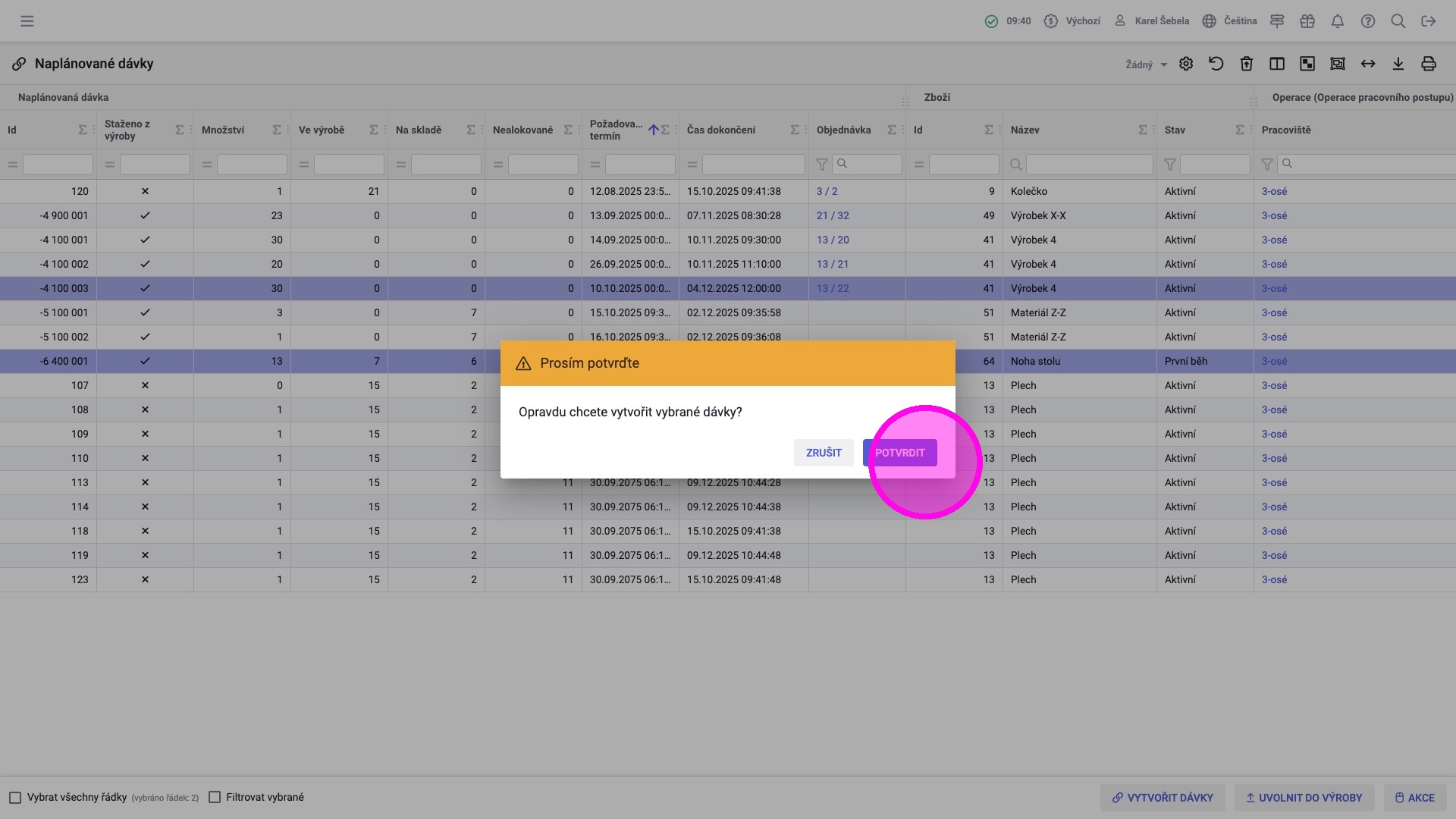The width and height of the screenshot is (1456, 819).
Task: Click the Název filter input field
Action: tap(1089, 165)
